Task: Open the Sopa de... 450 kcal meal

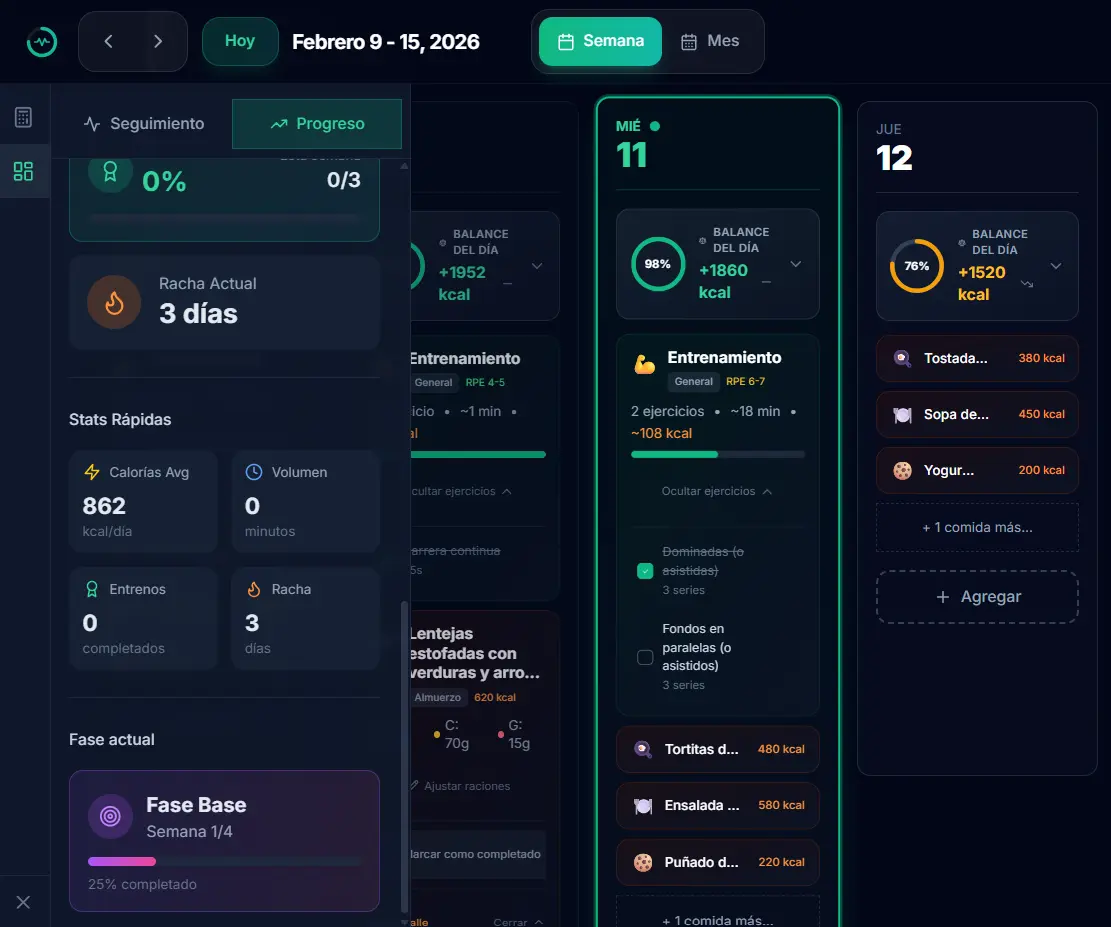Action: (977, 414)
